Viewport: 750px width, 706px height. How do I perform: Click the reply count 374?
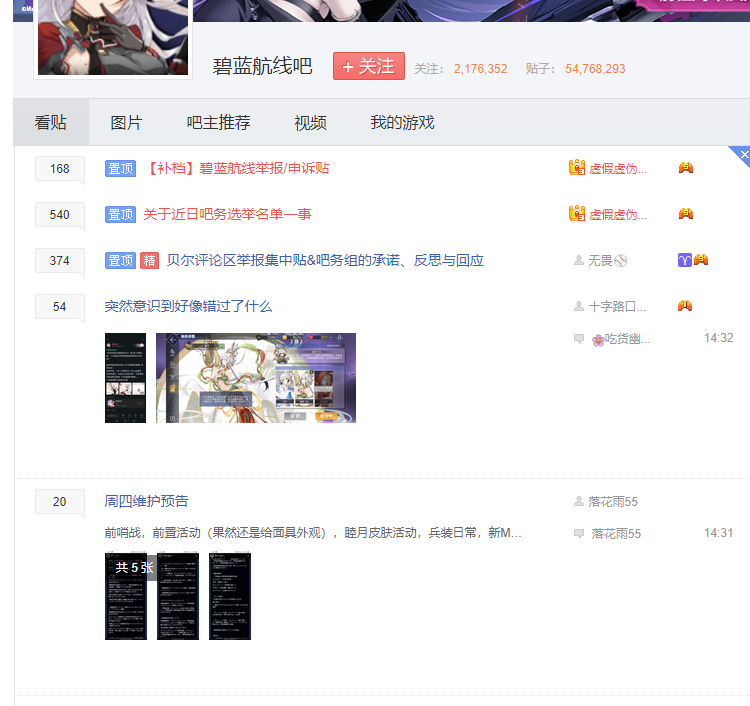pyautogui.click(x=60, y=260)
